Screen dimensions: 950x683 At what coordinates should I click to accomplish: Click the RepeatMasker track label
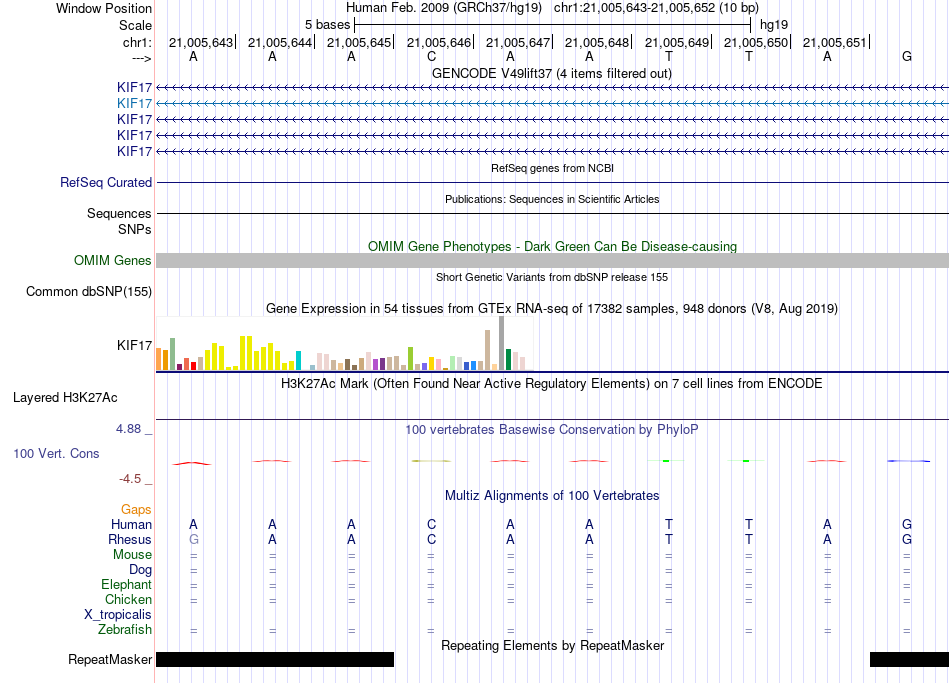pos(110,659)
